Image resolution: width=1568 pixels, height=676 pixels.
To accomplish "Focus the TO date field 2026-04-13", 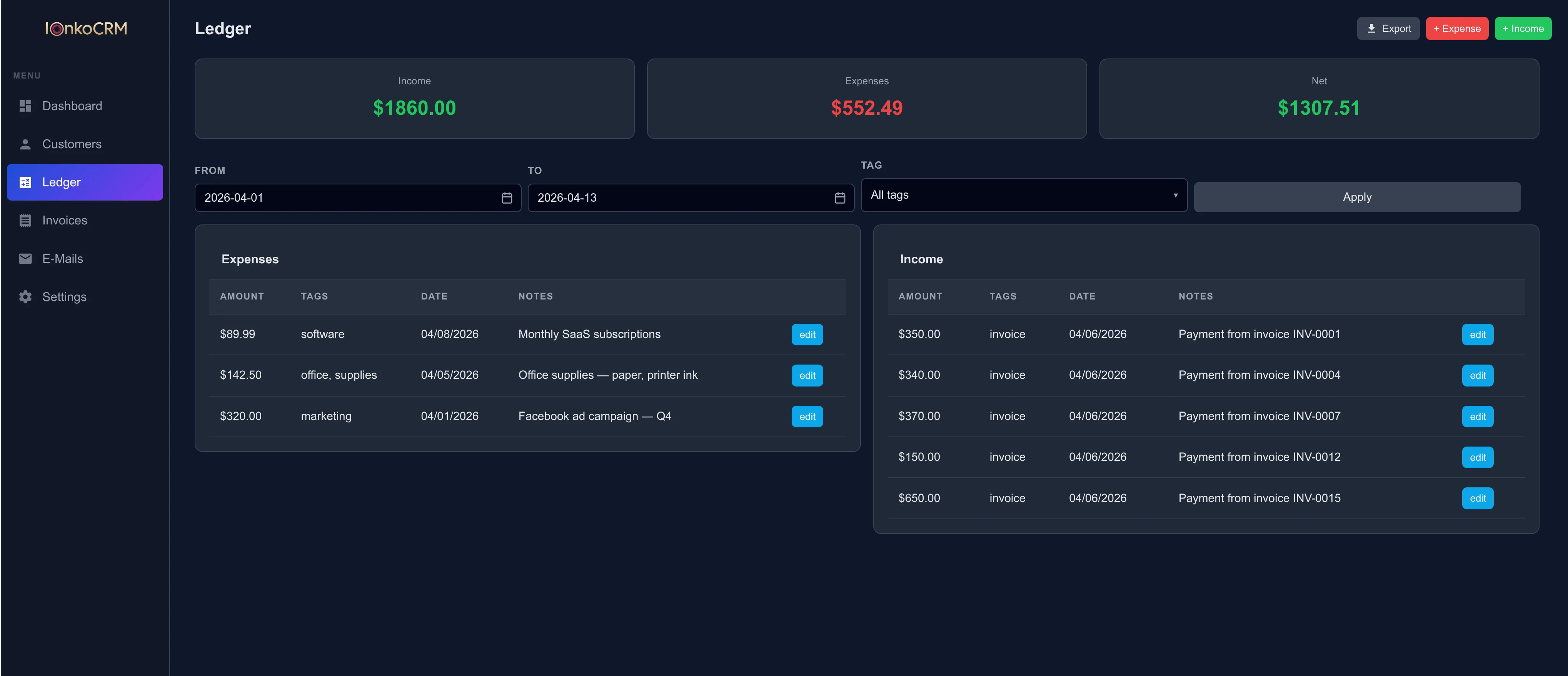I will point(690,198).
